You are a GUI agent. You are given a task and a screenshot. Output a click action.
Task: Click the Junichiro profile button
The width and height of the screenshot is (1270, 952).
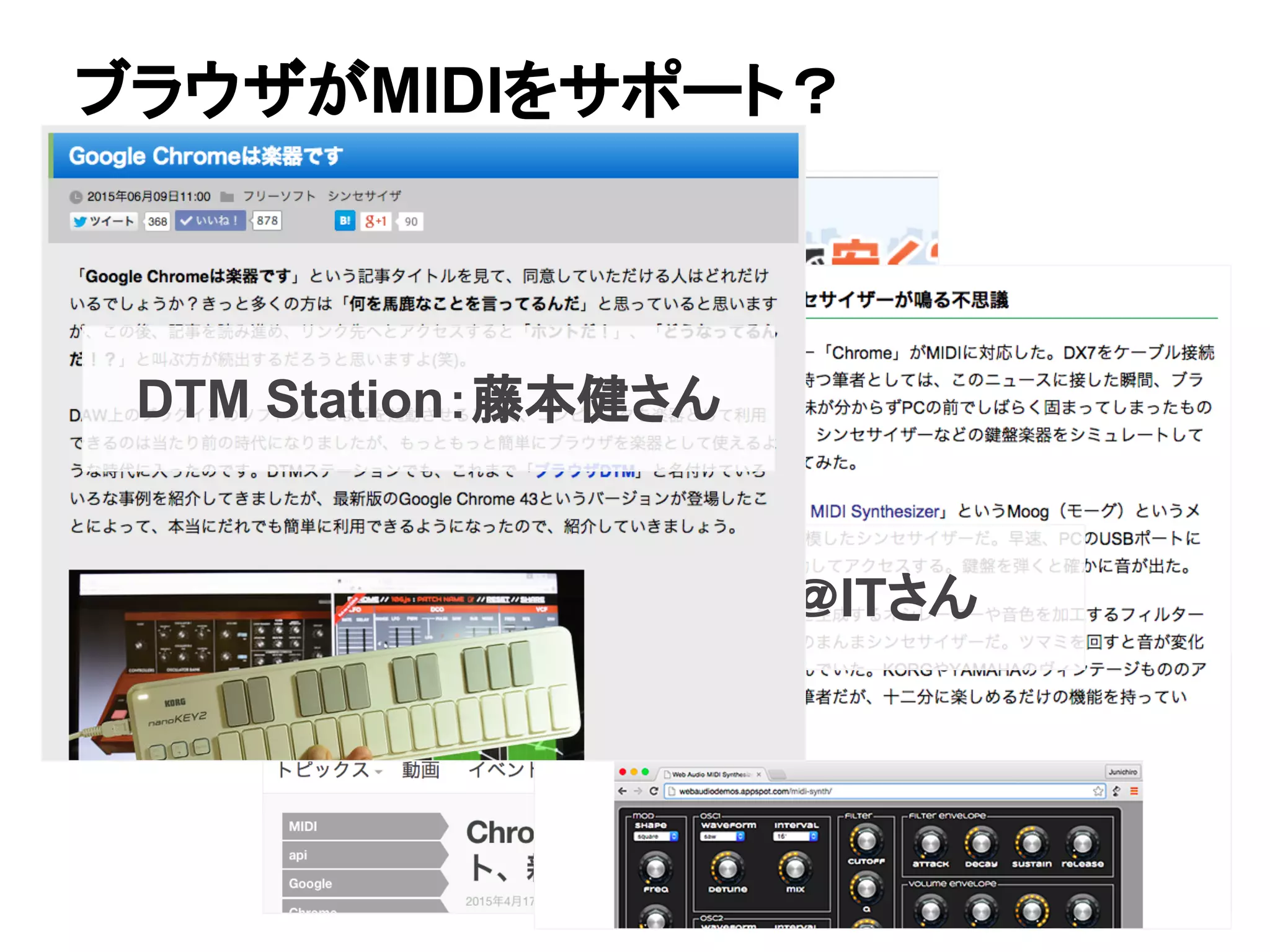coord(1123,772)
